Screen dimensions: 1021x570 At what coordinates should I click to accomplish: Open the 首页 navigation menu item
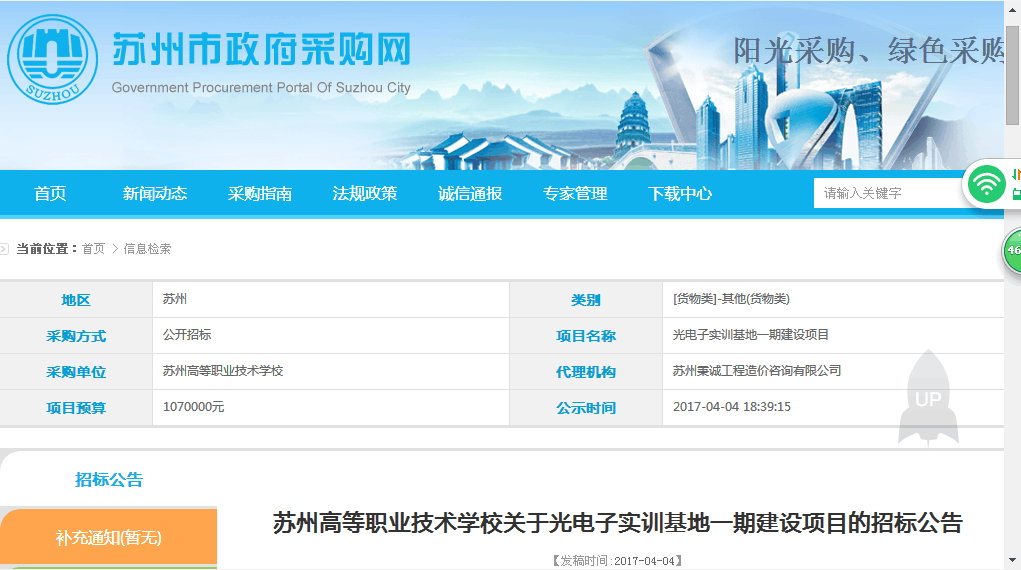[x=50, y=193]
